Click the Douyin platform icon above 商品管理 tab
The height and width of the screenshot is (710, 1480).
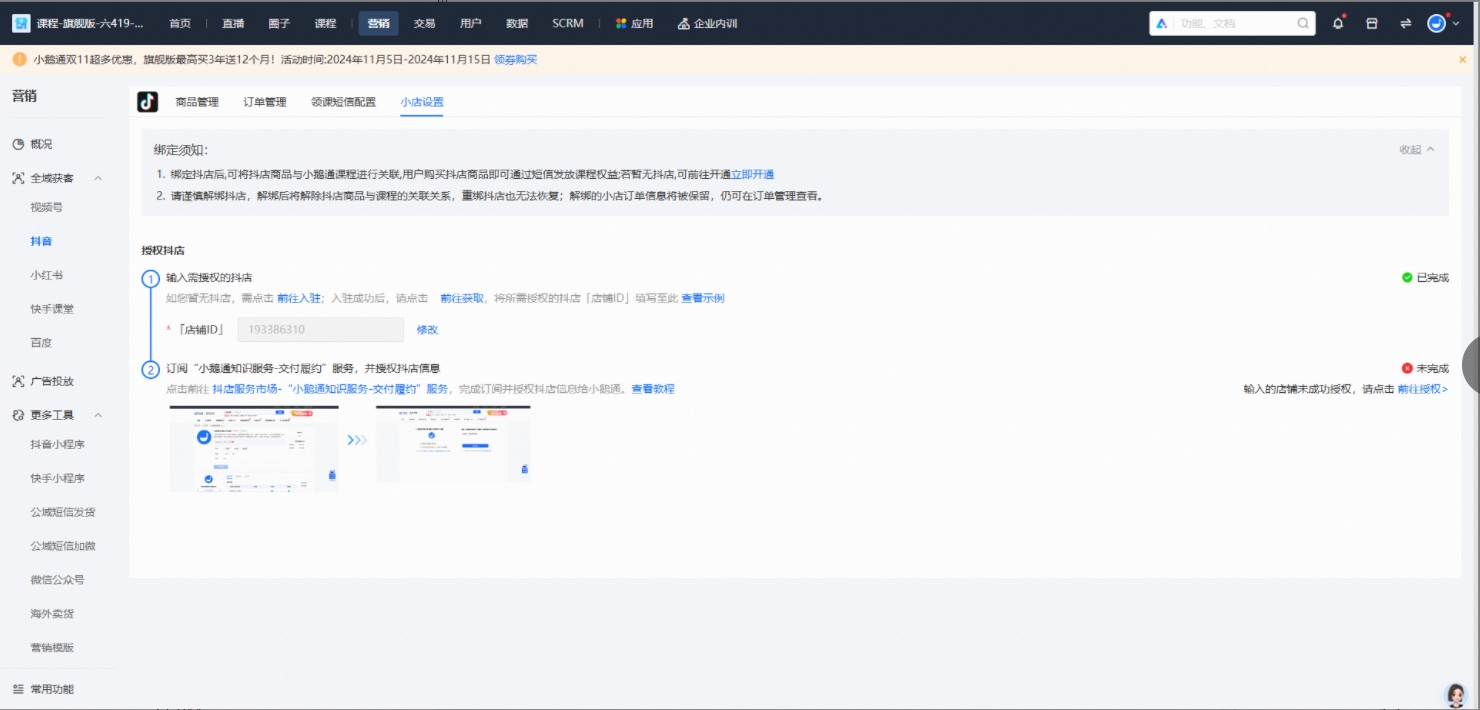(x=146, y=101)
